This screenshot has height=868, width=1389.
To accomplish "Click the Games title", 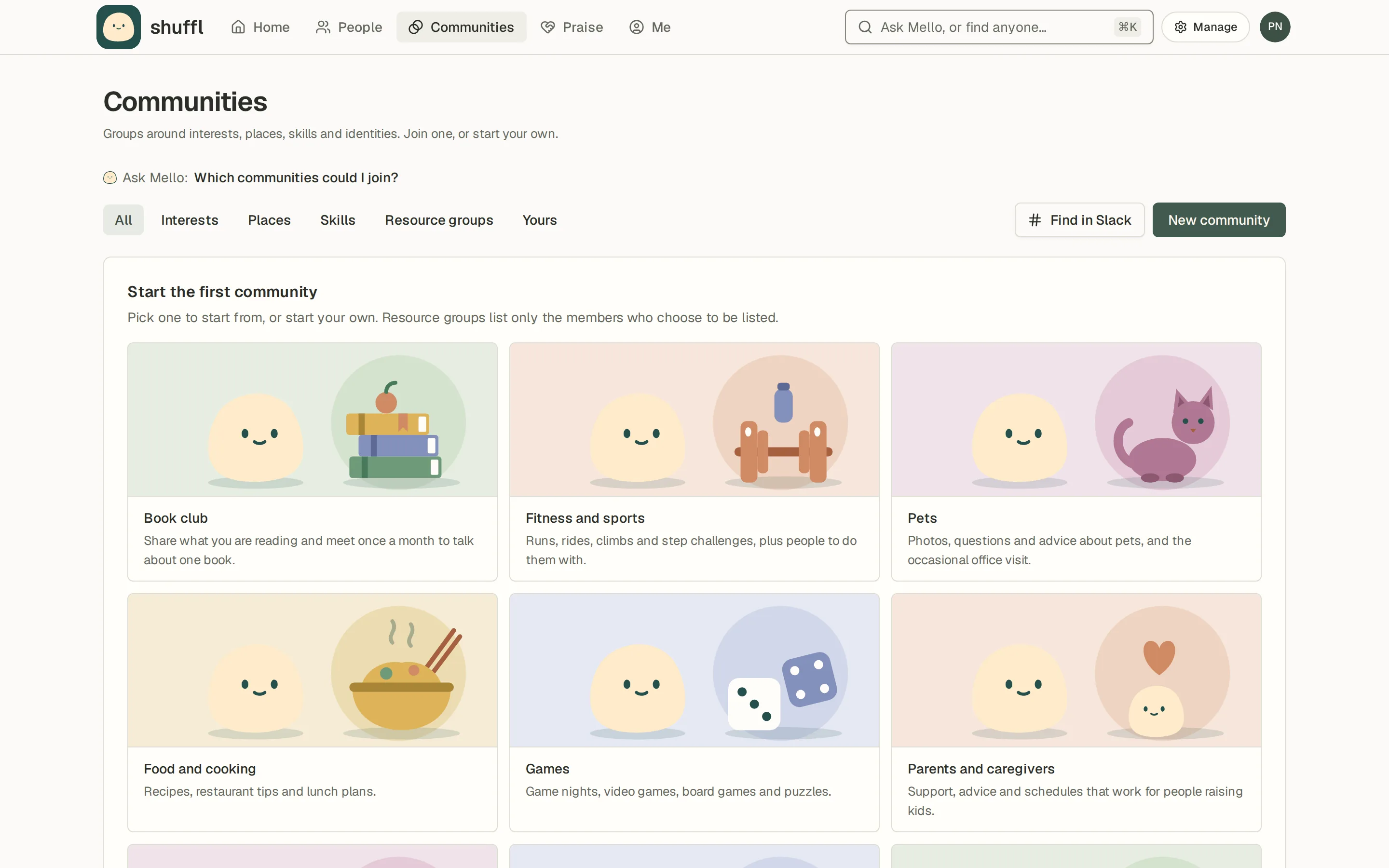I will pyautogui.click(x=547, y=769).
